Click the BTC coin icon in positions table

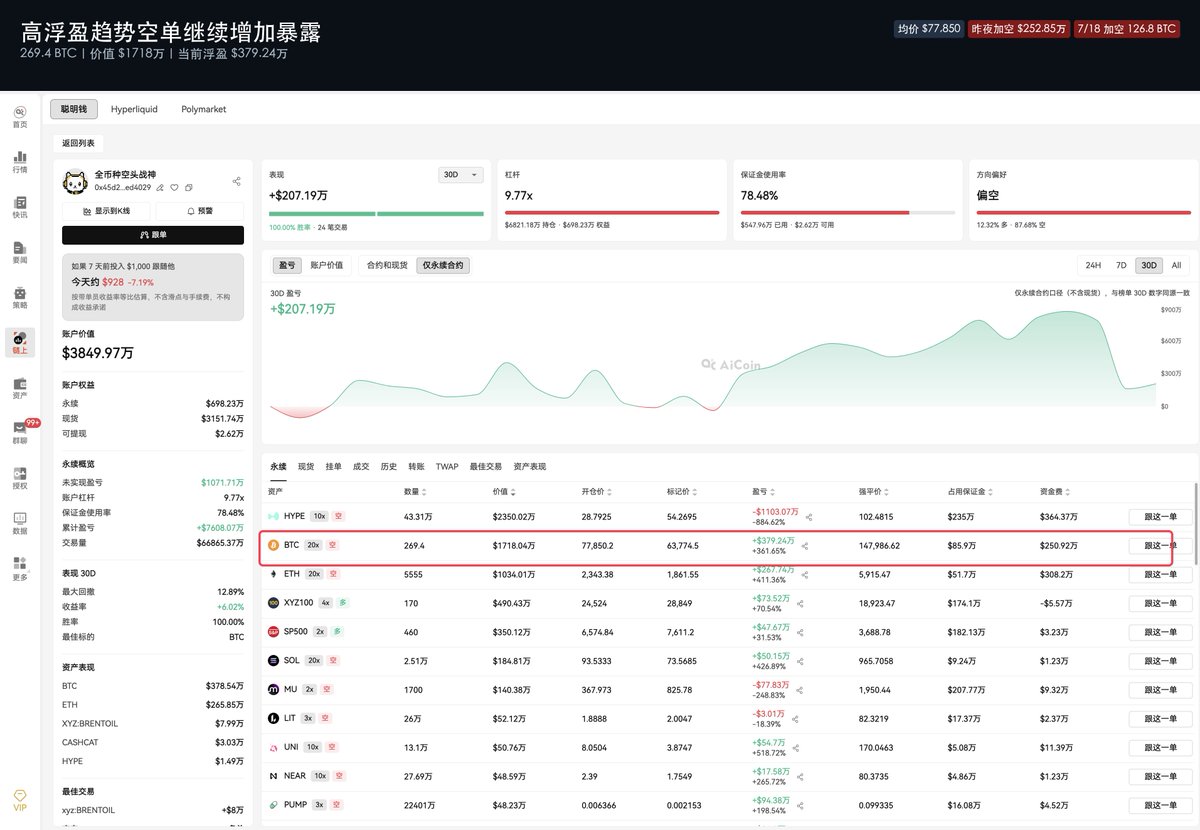274,546
